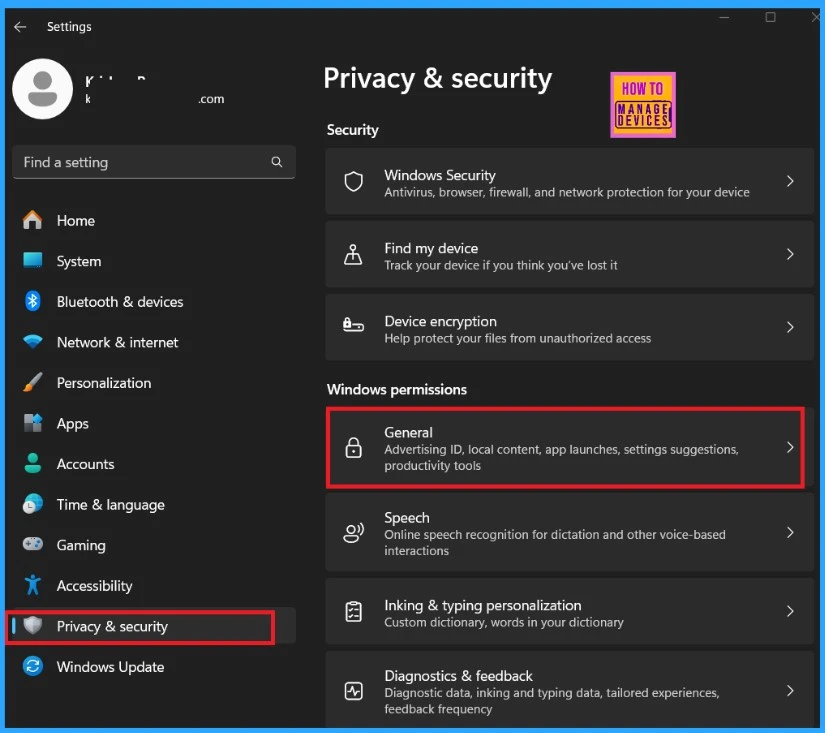Click the General padlock icon
The width and height of the screenshot is (825, 733).
click(x=353, y=449)
